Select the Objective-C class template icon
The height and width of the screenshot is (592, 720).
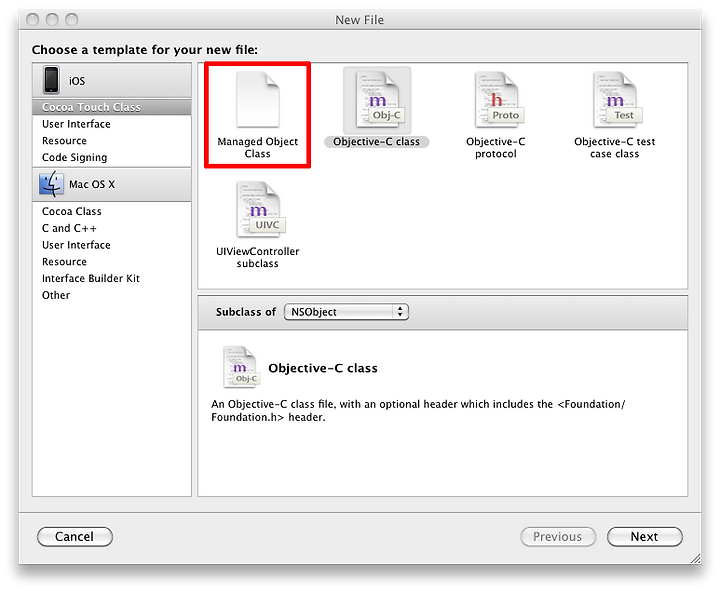[377, 100]
